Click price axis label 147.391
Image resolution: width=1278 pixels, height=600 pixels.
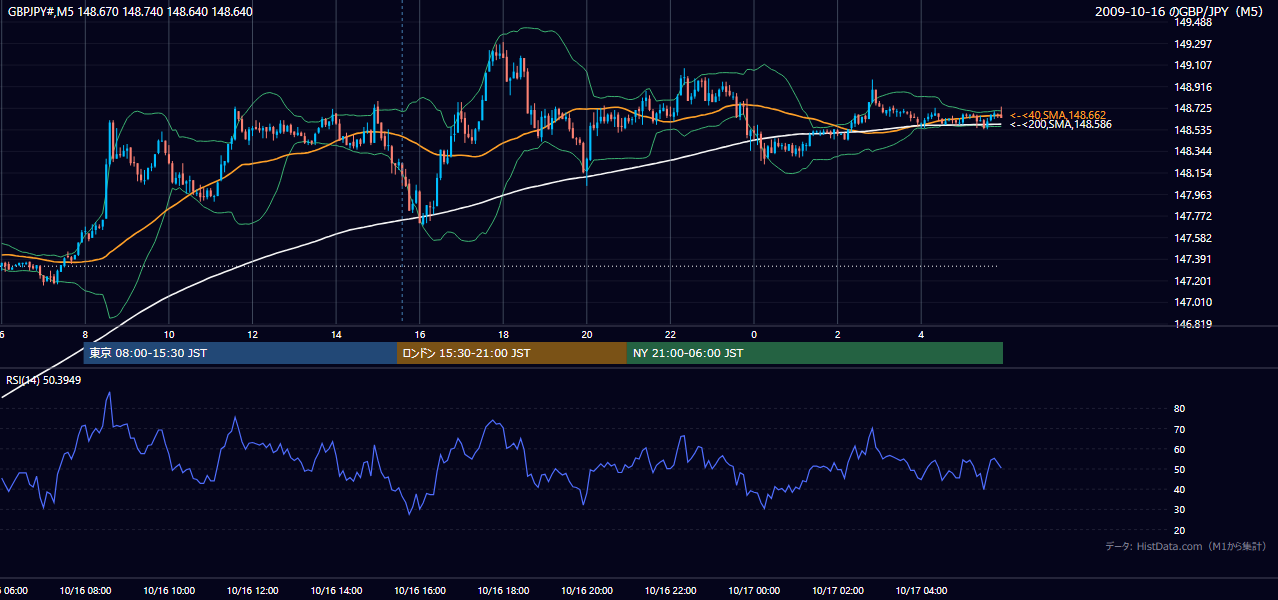pyautogui.click(x=1193, y=259)
